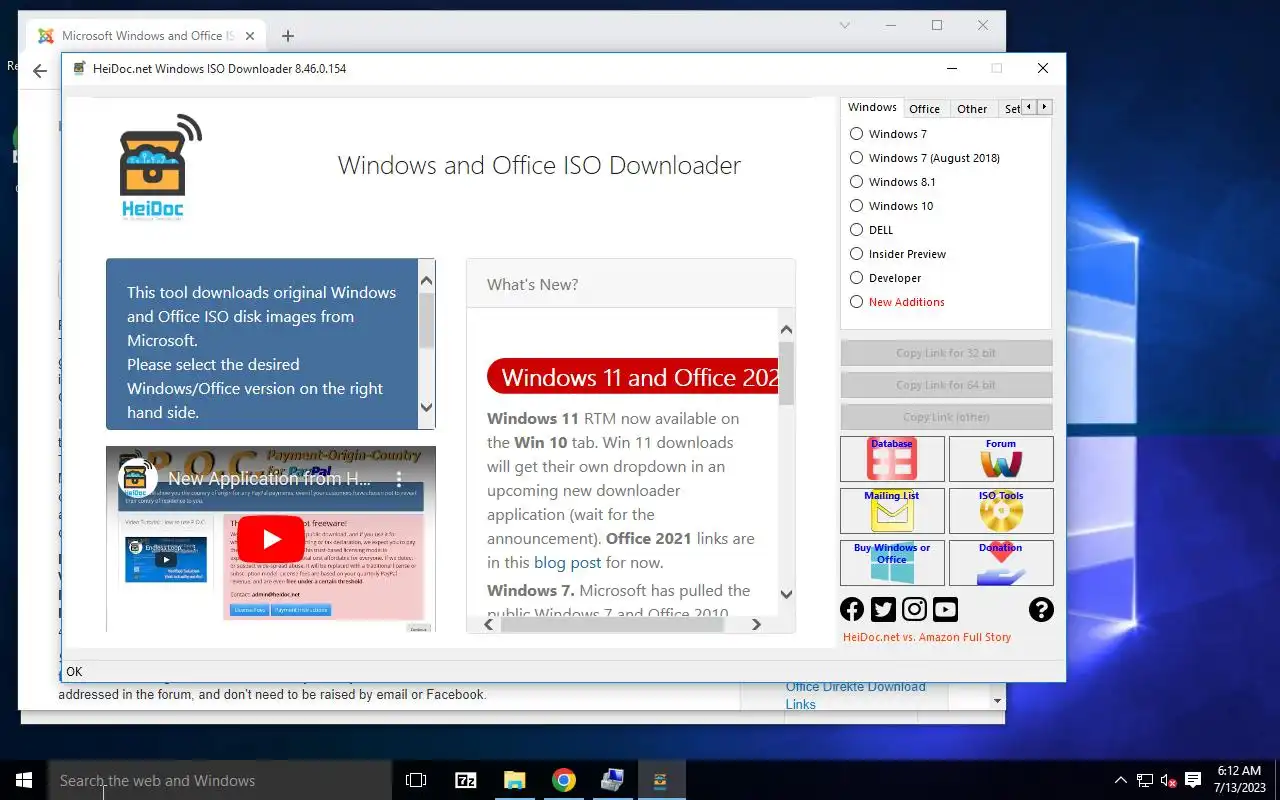Switch to the Windows tab

[872, 107]
